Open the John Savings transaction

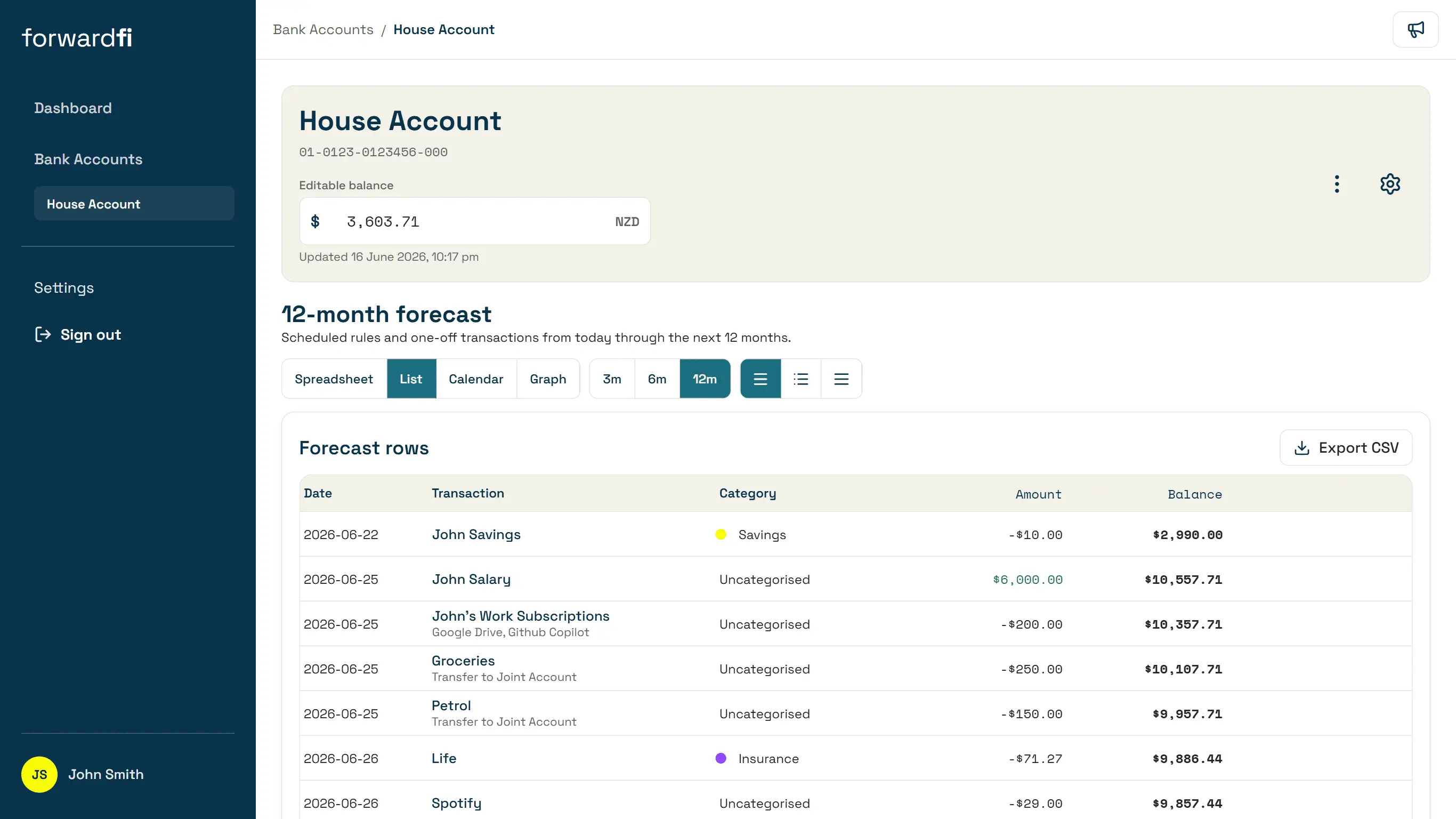(476, 534)
